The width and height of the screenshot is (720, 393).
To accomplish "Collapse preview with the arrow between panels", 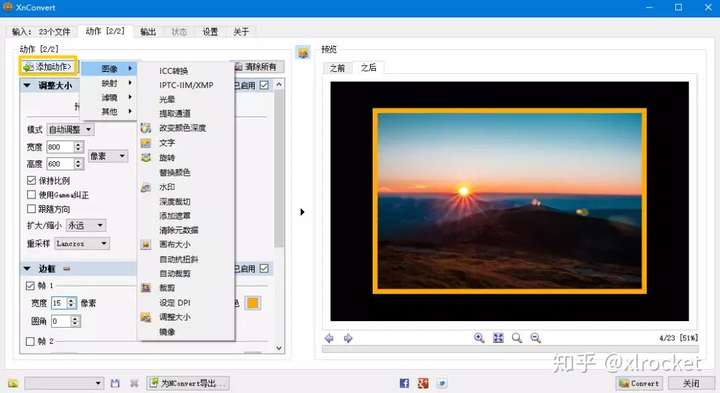I will click(302, 212).
